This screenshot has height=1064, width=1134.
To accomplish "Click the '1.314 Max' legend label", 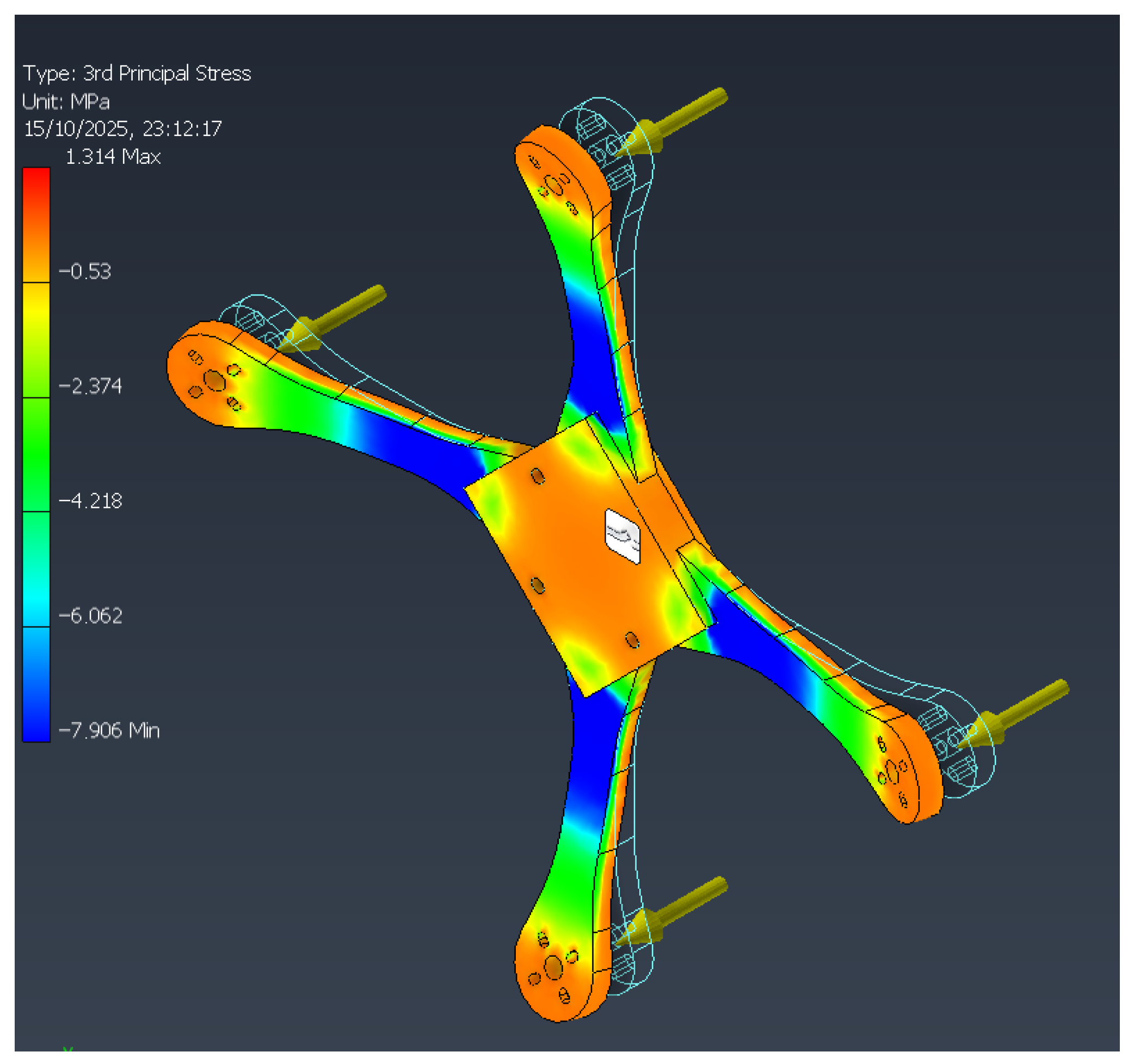I will click(x=113, y=156).
